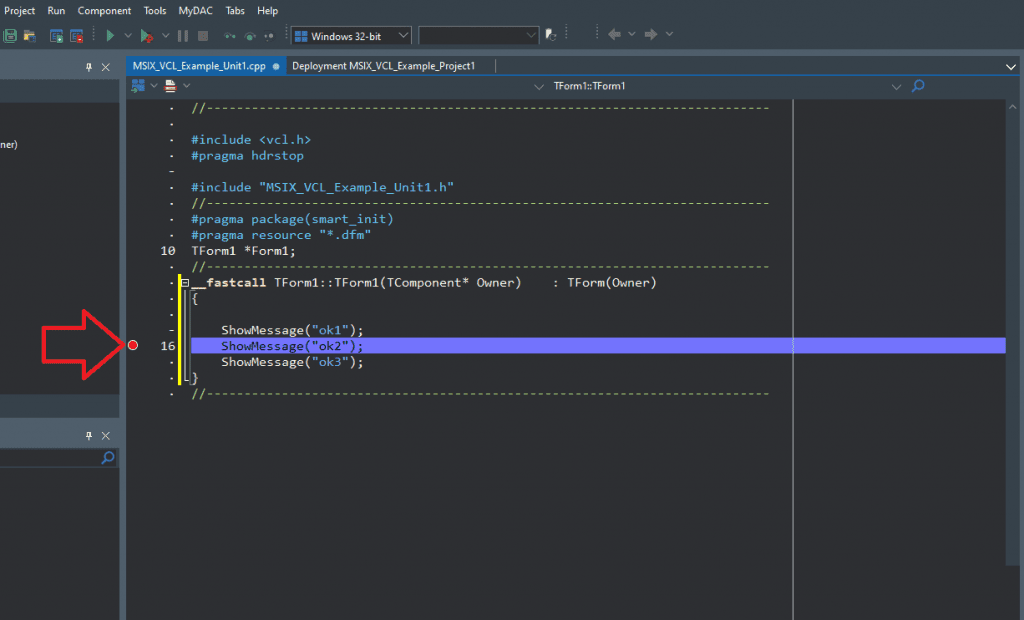Pin the lower left panel
Image resolution: width=1024 pixels, height=620 pixels.
tap(89, 436)
